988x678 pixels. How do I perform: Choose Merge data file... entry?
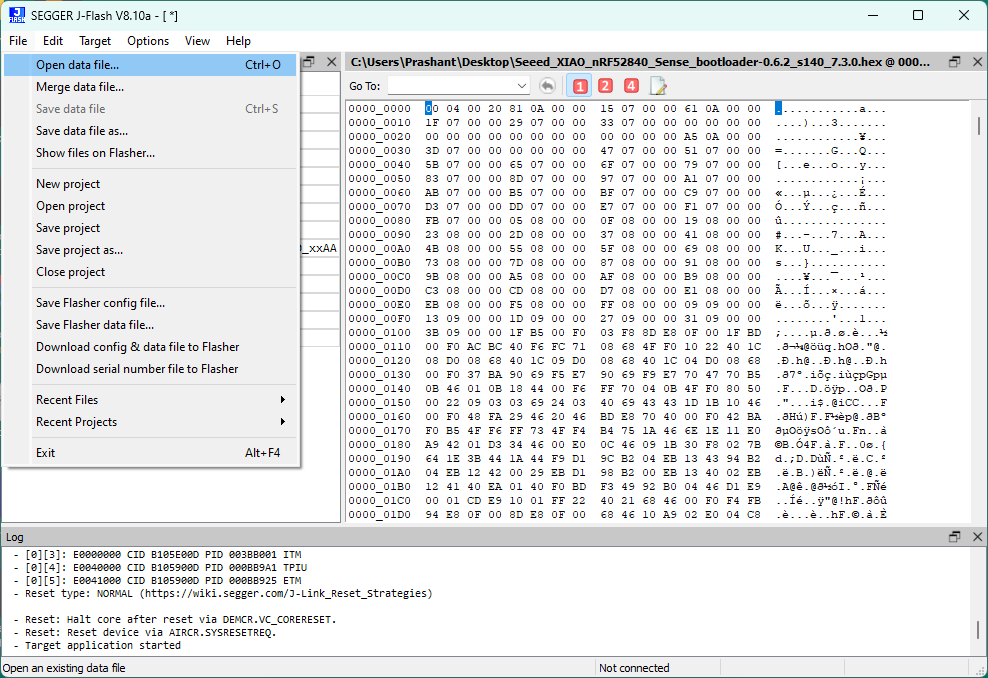[150, 87]
